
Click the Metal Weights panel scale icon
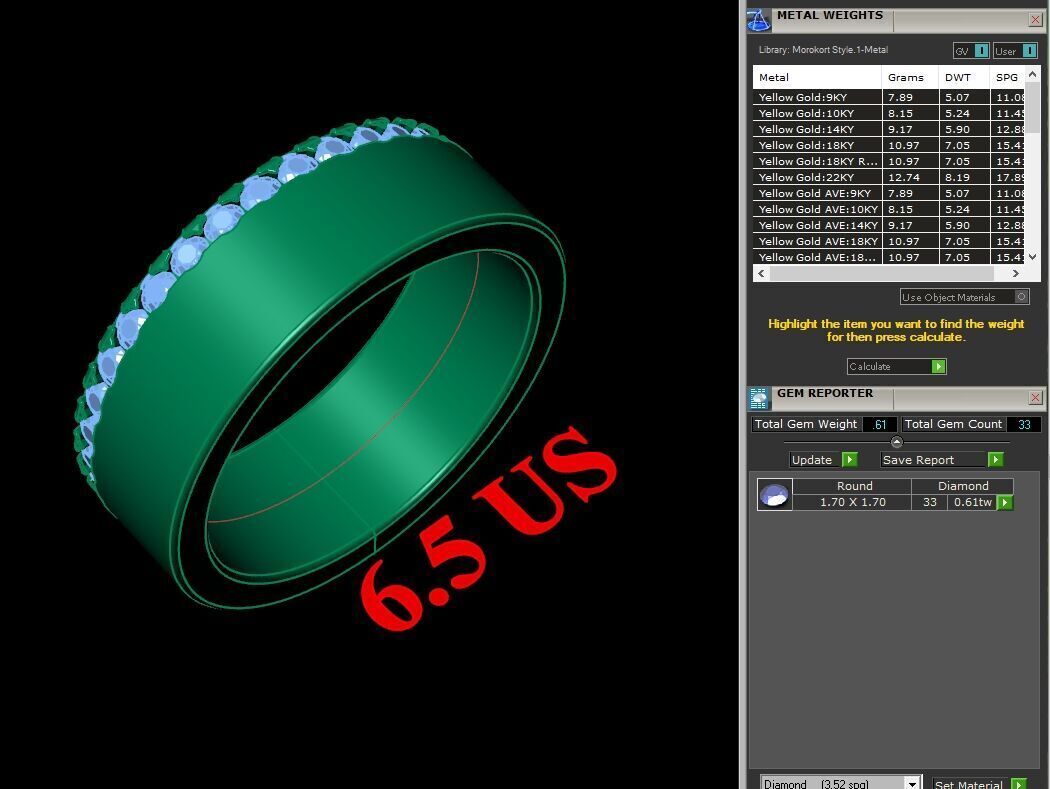[758, 20]
